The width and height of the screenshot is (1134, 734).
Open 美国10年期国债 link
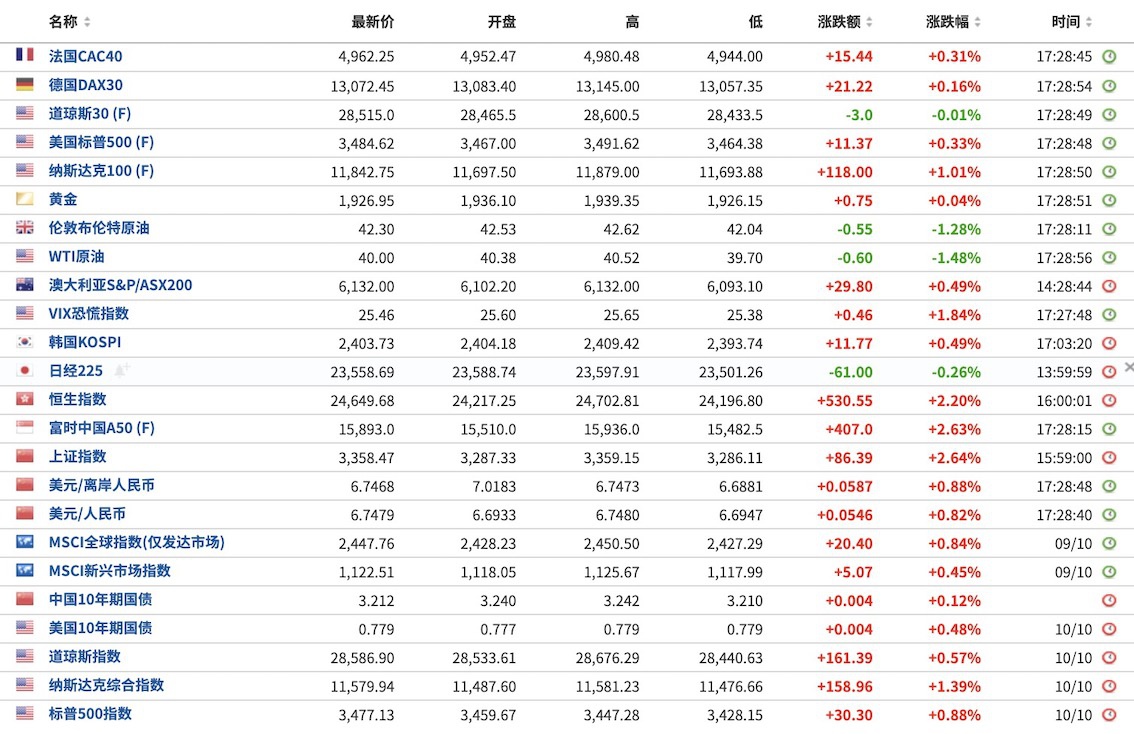point(101,628)
